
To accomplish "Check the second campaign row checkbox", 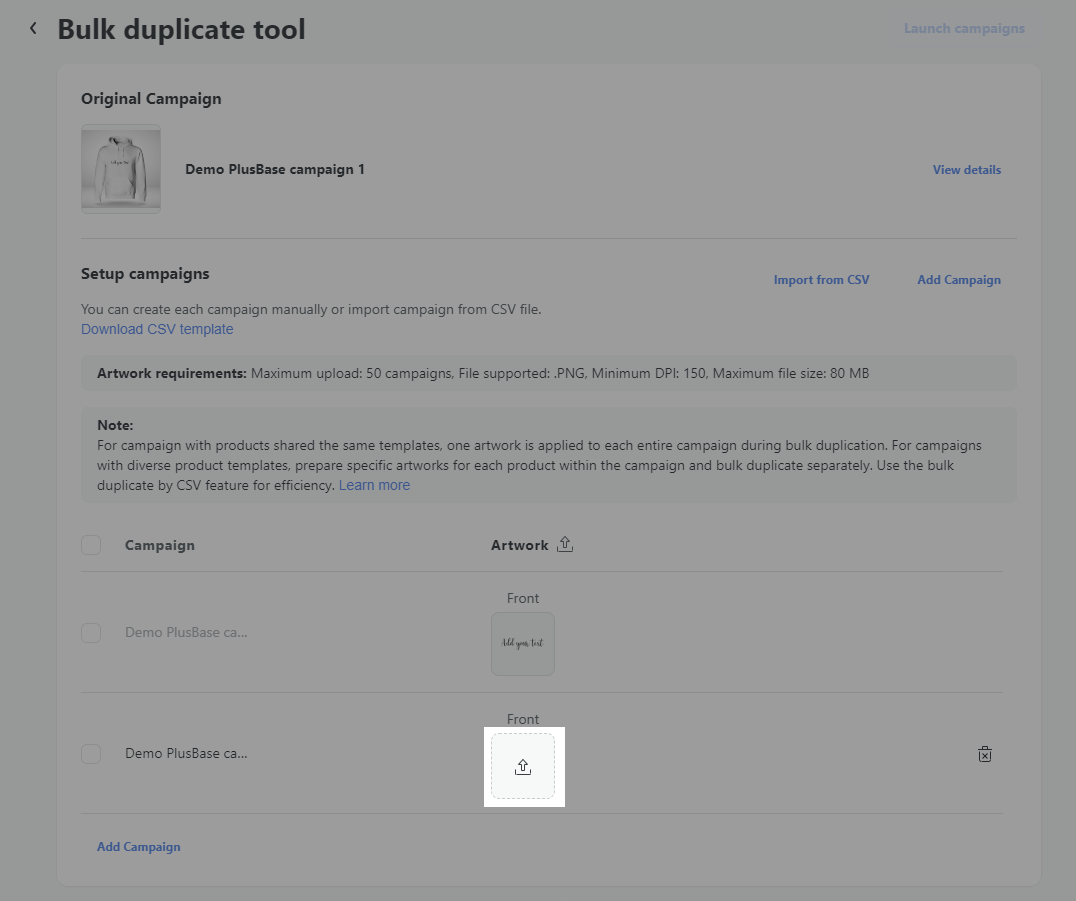I will click(91, 754).
